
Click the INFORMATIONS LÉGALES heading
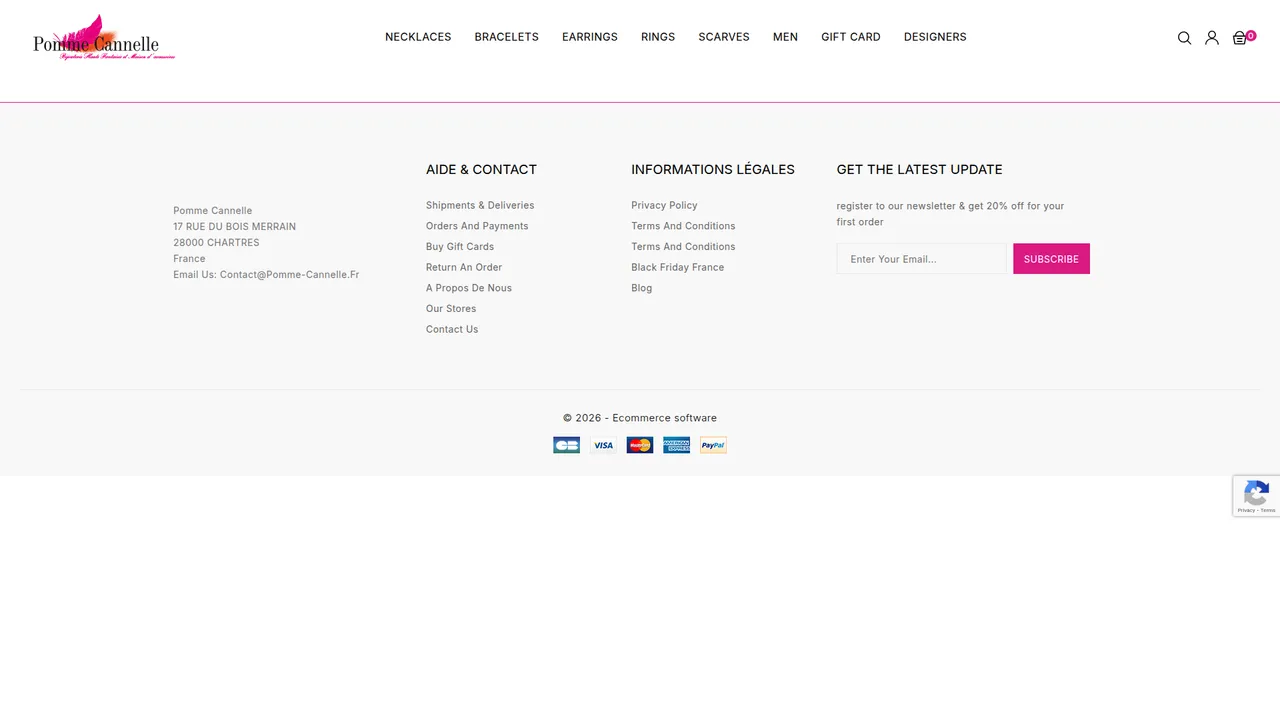(x=713, y=169)
